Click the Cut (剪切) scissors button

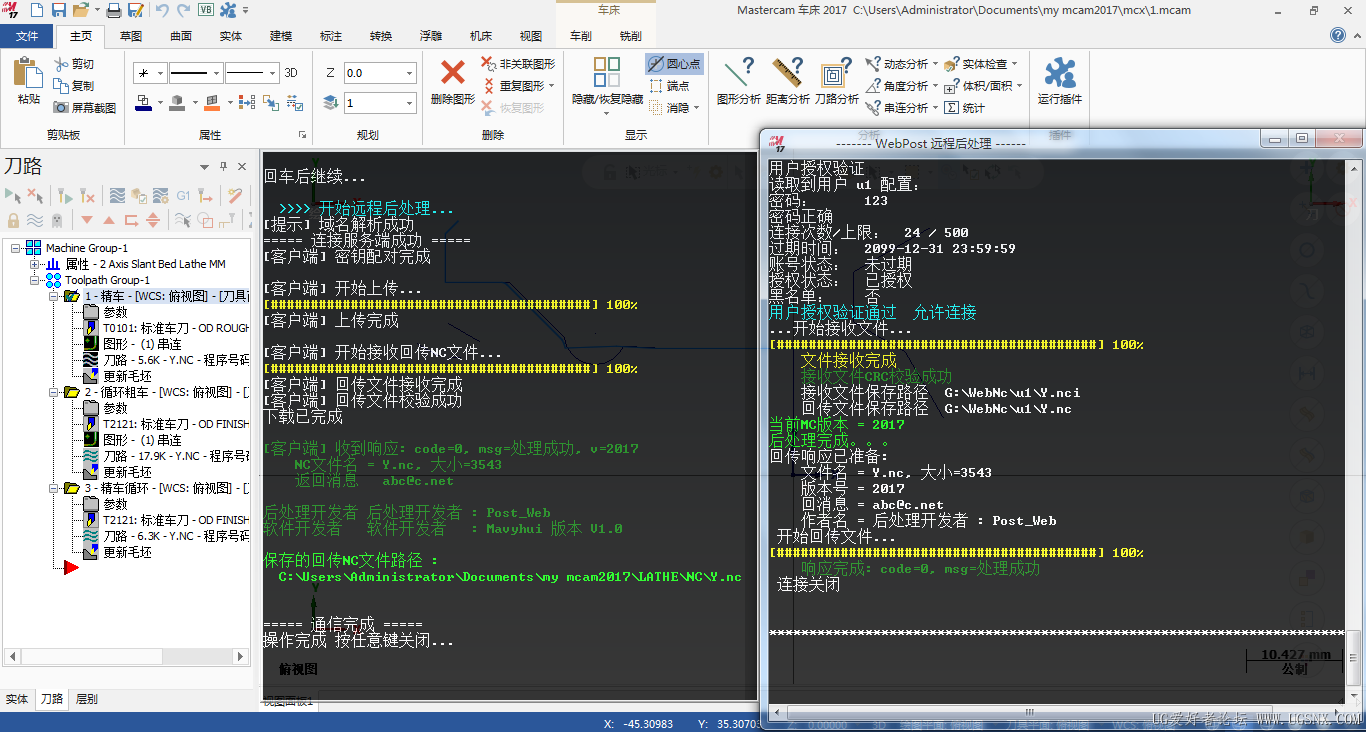coord(74,64)
